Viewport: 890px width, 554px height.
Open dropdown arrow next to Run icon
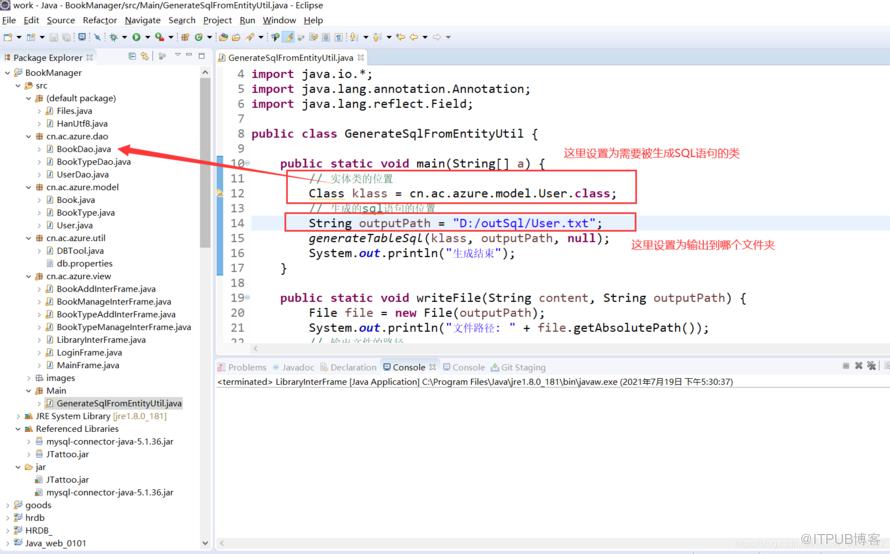tap(148, 37)
